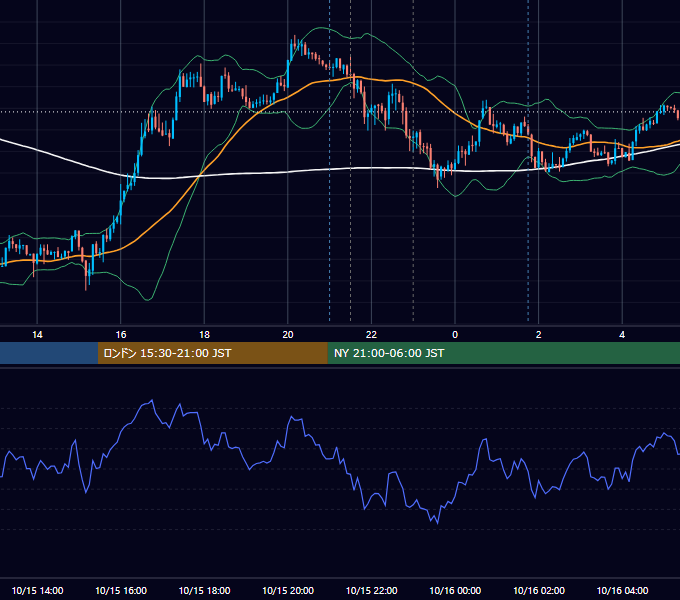Click the 10/15 18:00 date label
This screenshot has height=600, width=680.
[x=204, y=590]
